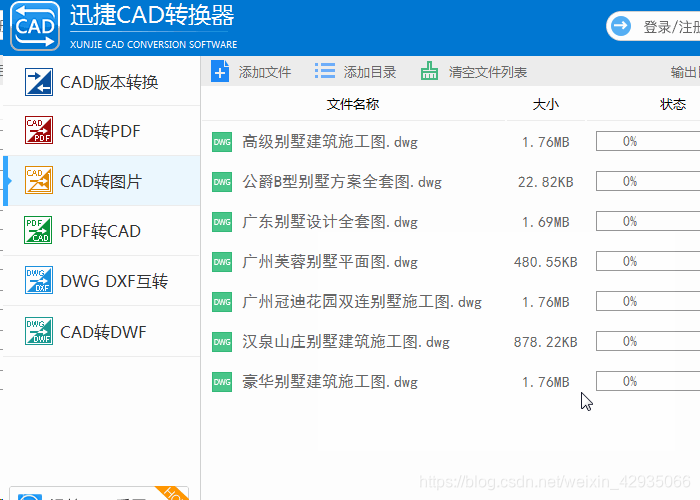Click the DWG DXF互转 sidebar icon

[39, 280]
